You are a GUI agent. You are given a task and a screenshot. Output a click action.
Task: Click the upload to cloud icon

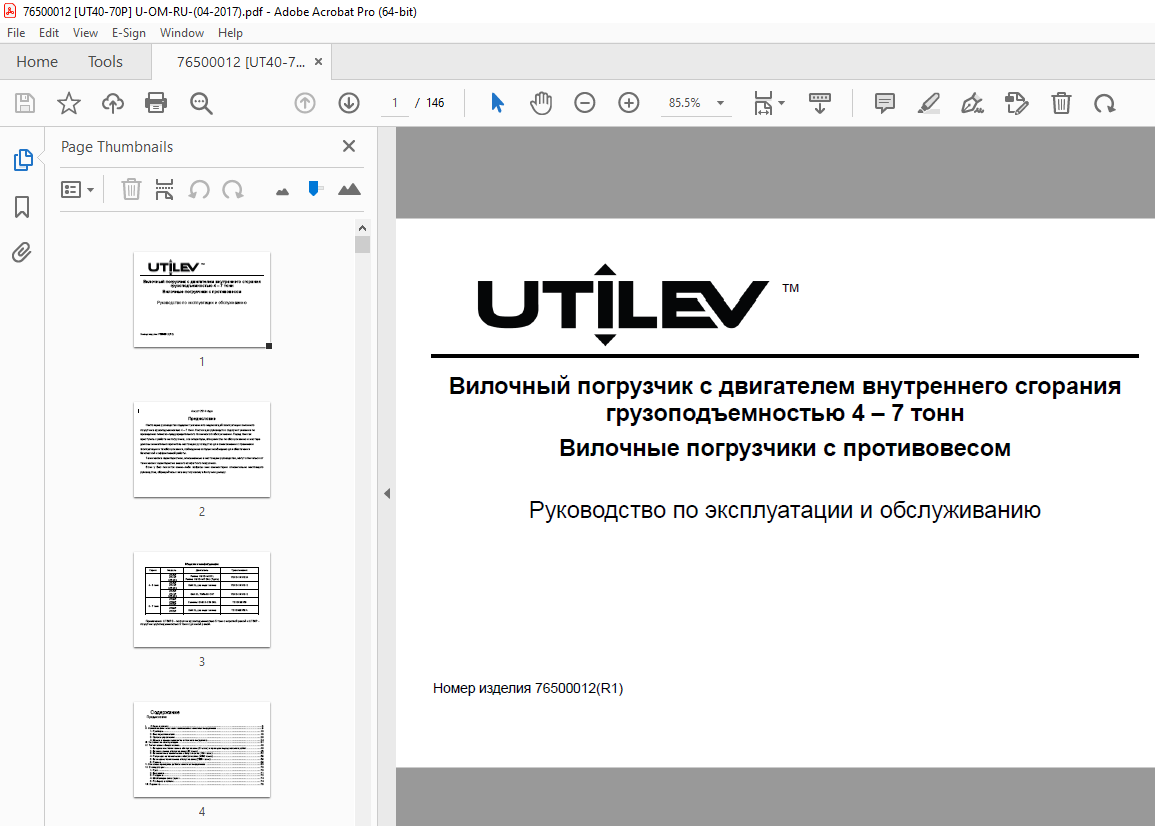(113, 103)
